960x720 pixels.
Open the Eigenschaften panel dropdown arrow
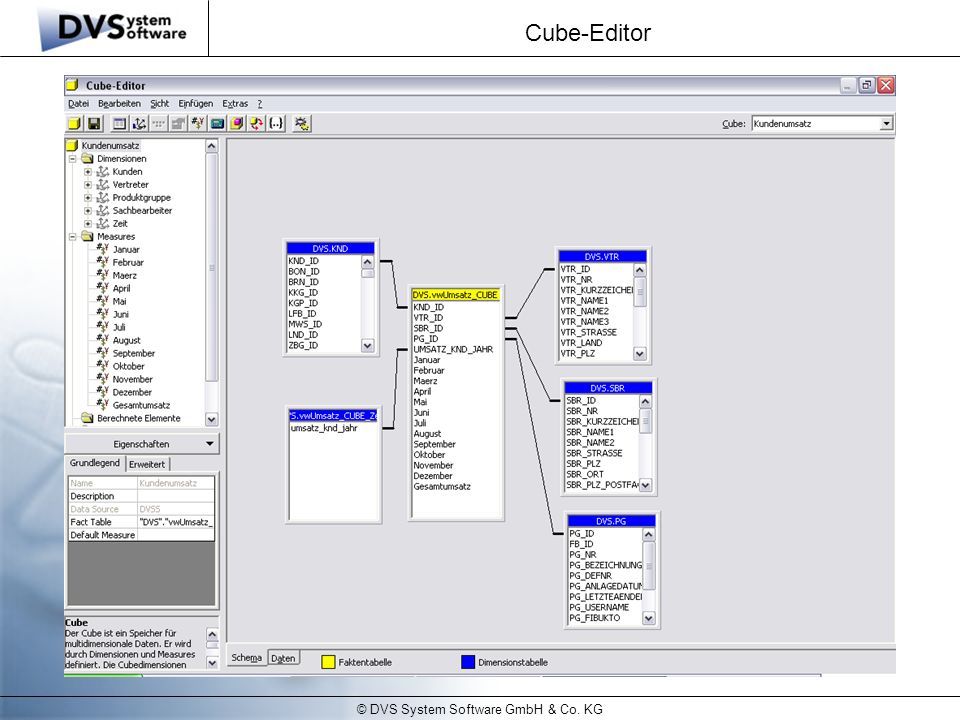[210, 443]
